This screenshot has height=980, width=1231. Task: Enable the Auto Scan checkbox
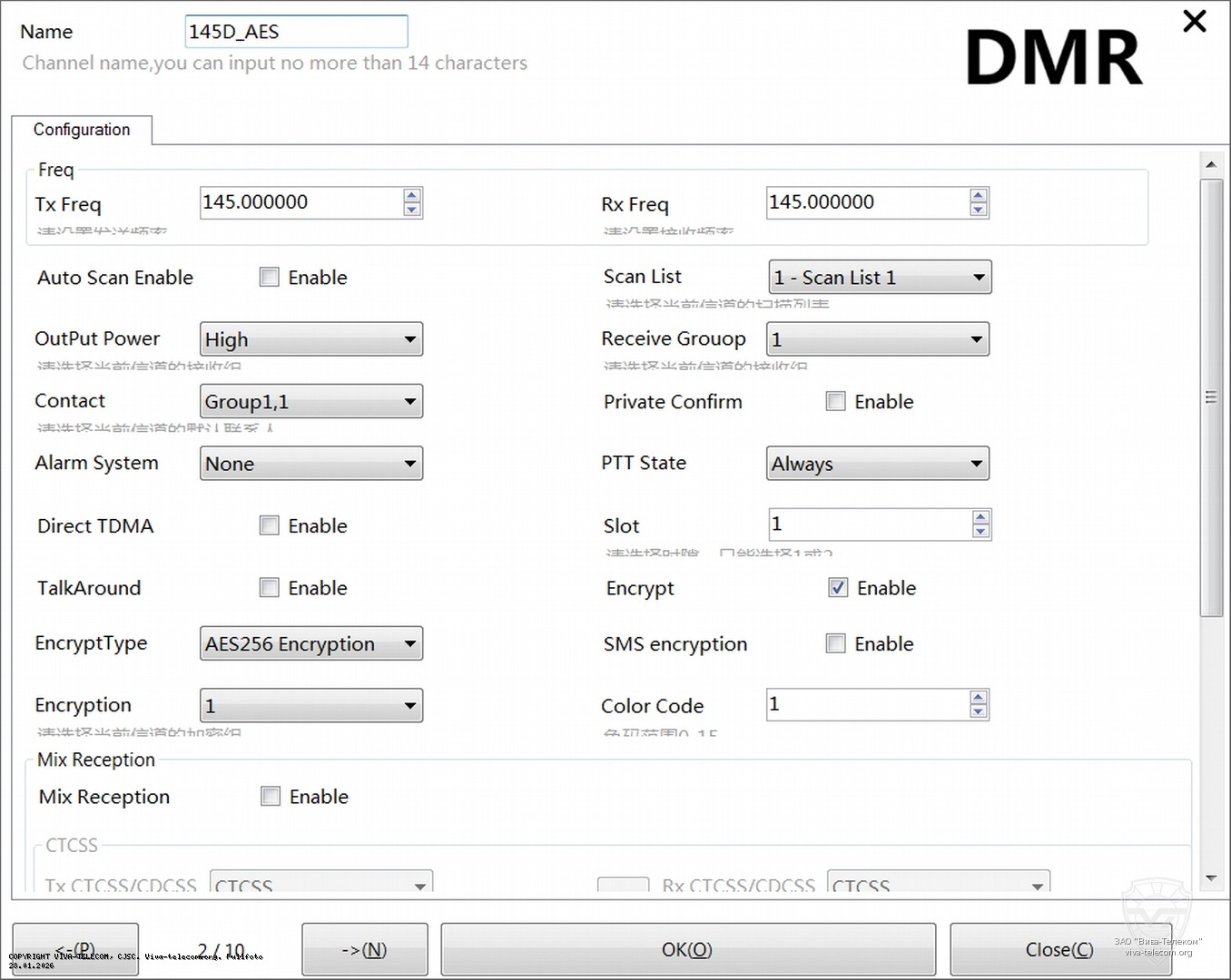(x=269, y=277)
